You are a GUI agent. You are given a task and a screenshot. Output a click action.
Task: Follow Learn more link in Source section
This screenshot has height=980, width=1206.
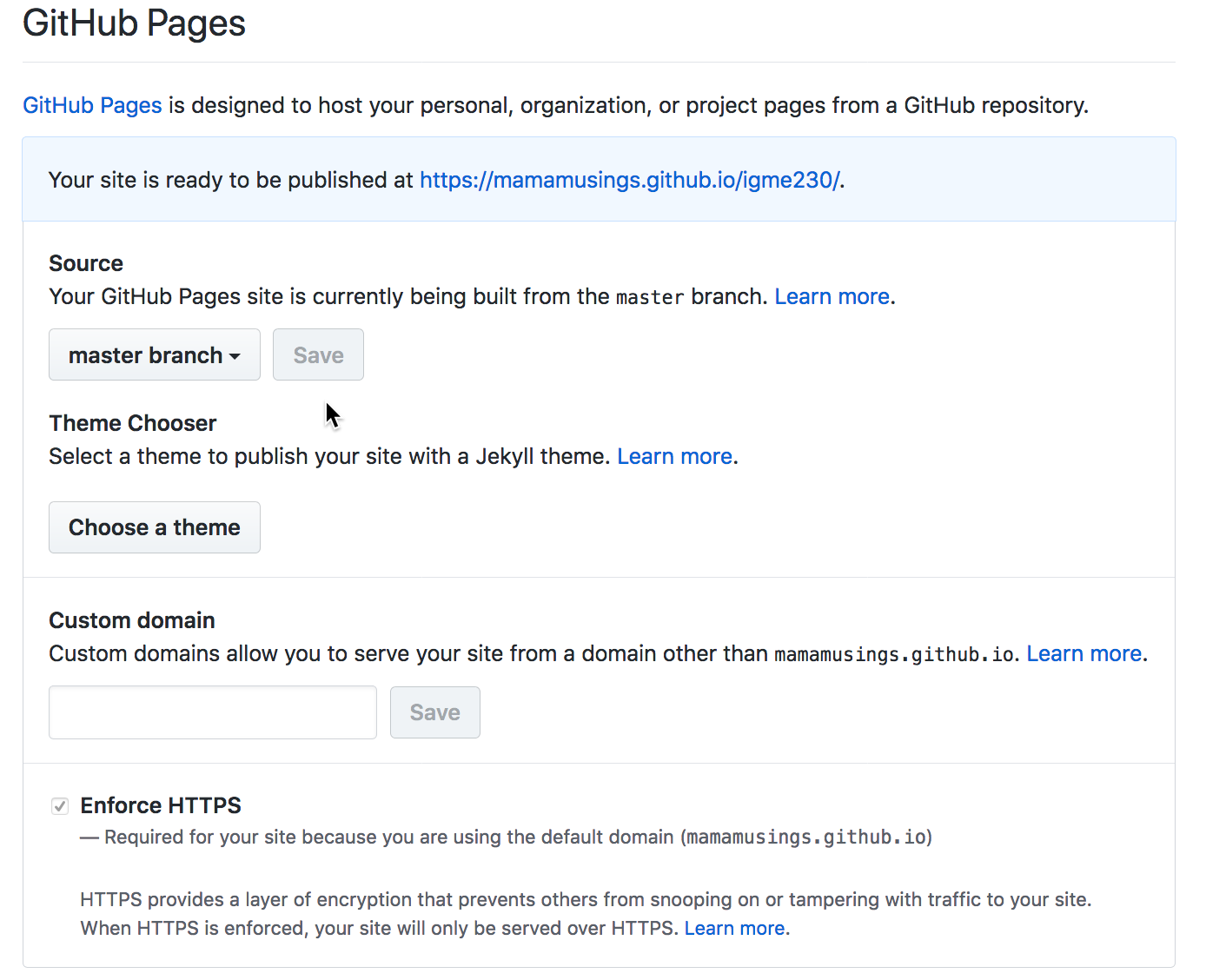pyautogui.click(x=832, y=296)
